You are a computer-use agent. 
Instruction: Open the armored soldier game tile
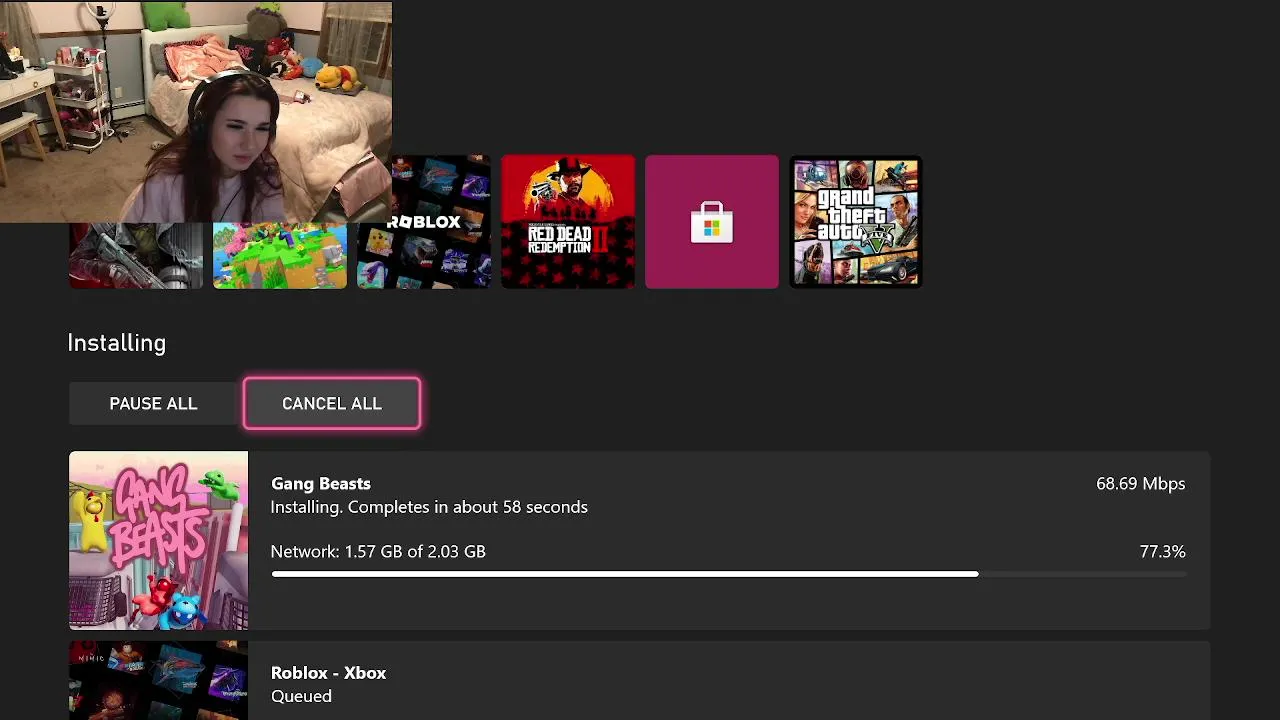tap(136, 256)
